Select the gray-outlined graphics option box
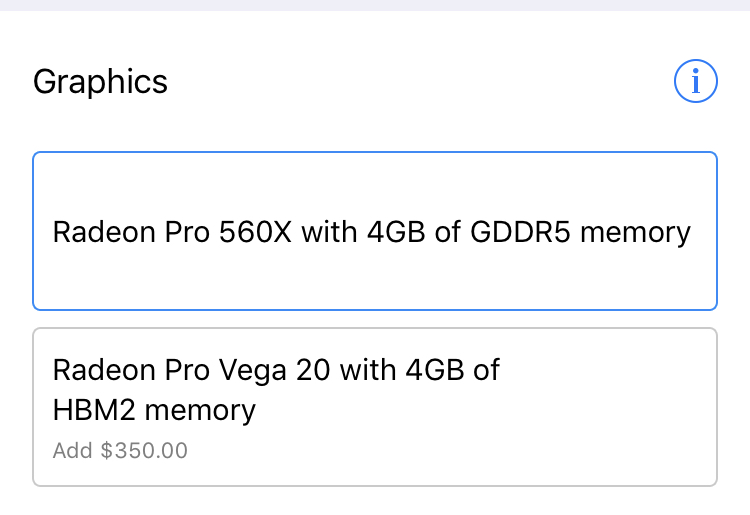The height and width of the screenshot is (515, 750). 375,407
